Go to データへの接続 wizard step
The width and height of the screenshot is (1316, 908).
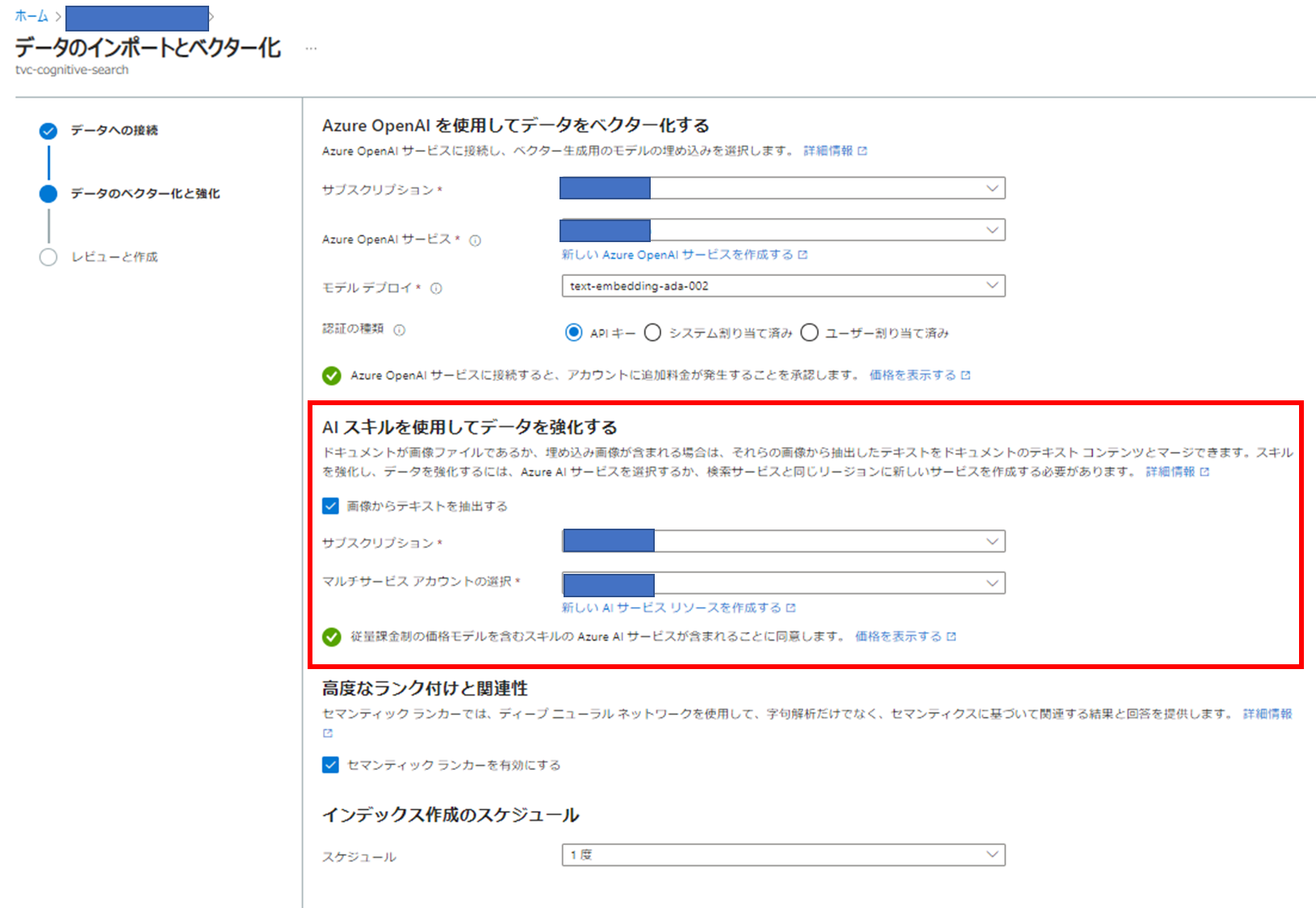(x=114, y=131)
